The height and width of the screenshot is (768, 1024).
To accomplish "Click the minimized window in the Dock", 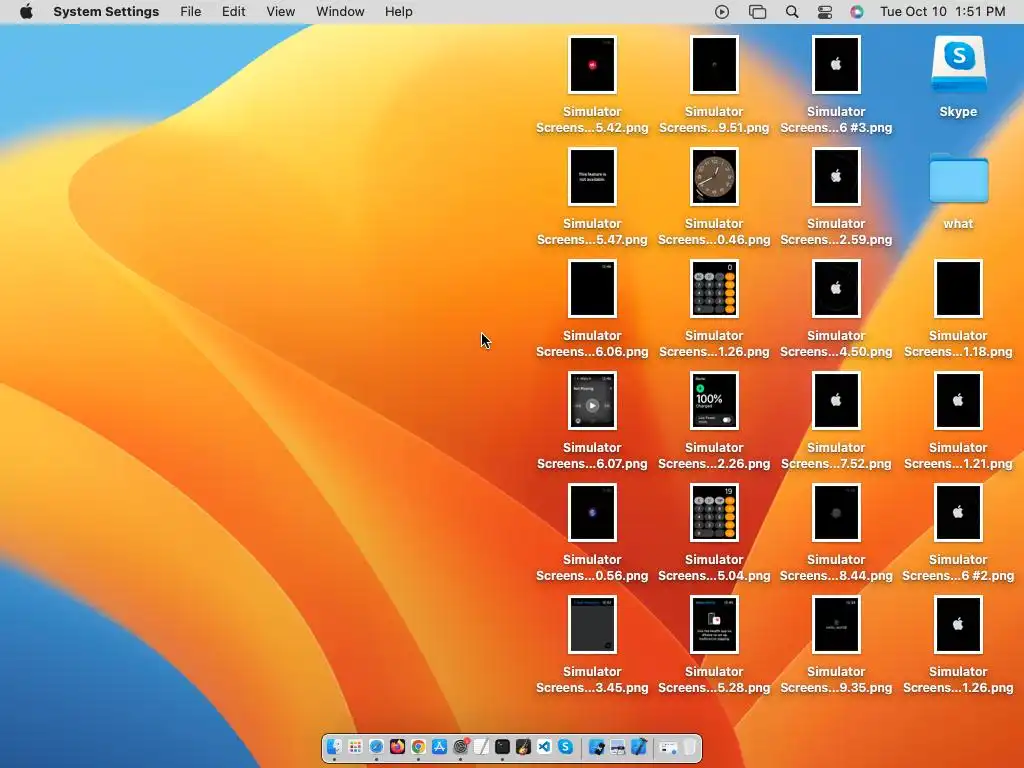I will [669, 746].
